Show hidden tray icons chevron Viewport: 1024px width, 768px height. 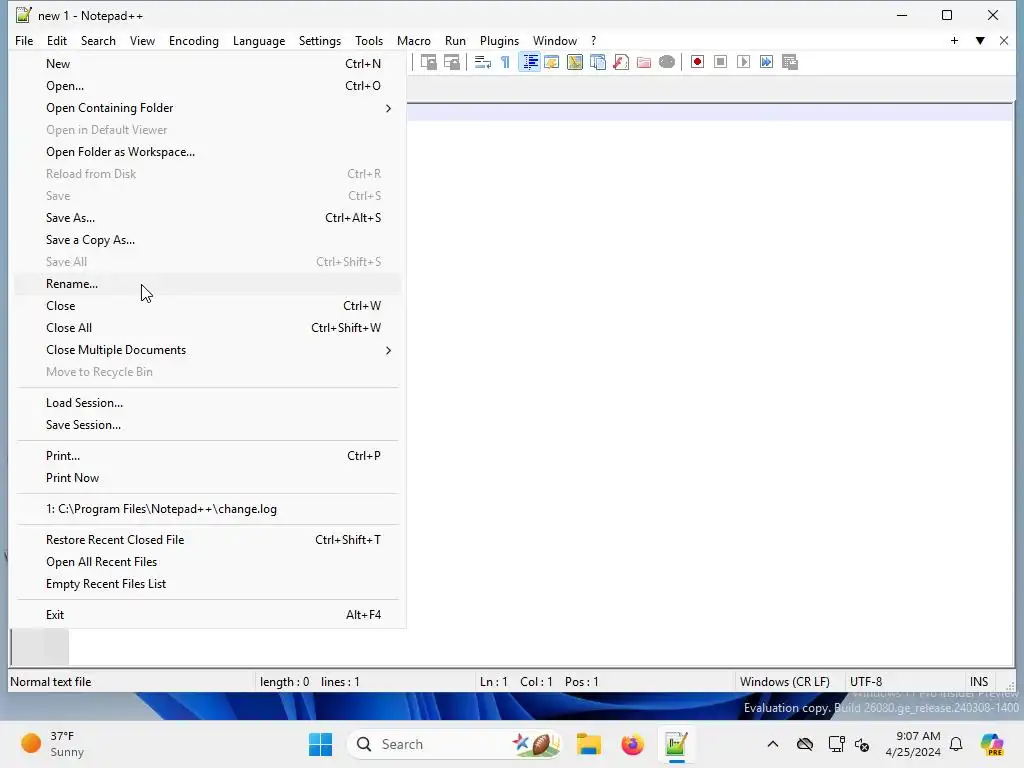[x=773, y=744]
